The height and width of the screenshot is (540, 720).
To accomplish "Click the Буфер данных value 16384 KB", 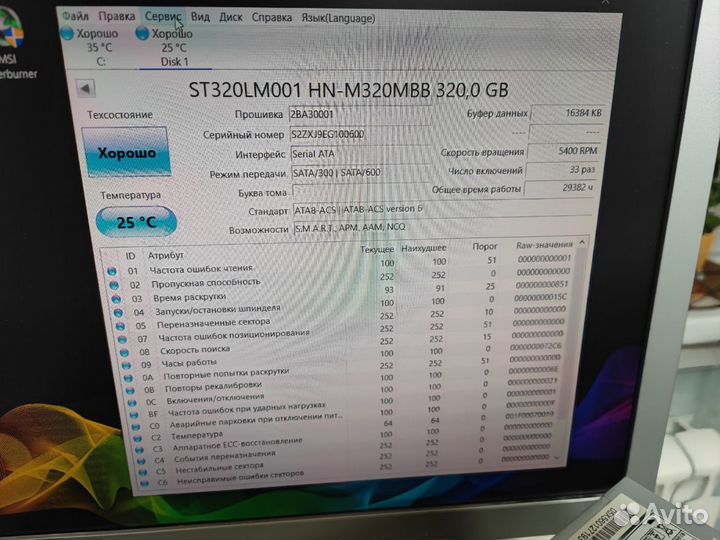I will click(x=568, y=113).
